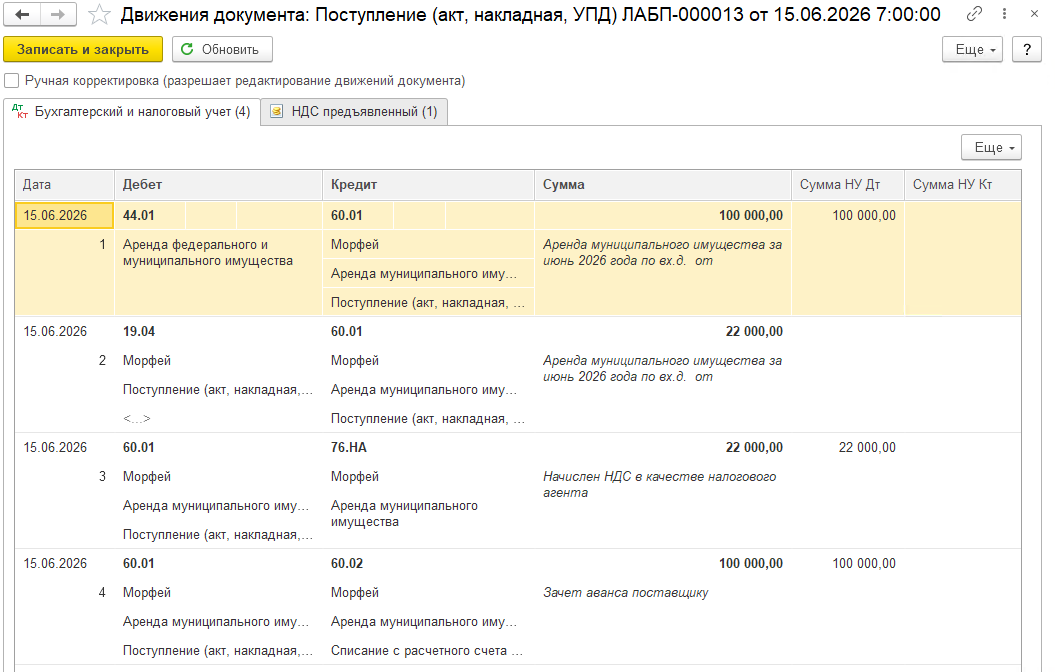This screenshot has width=1055, height=672.
Task: Open help with the question mark button
Action: pyautogui.click(x=1027, y=49)
